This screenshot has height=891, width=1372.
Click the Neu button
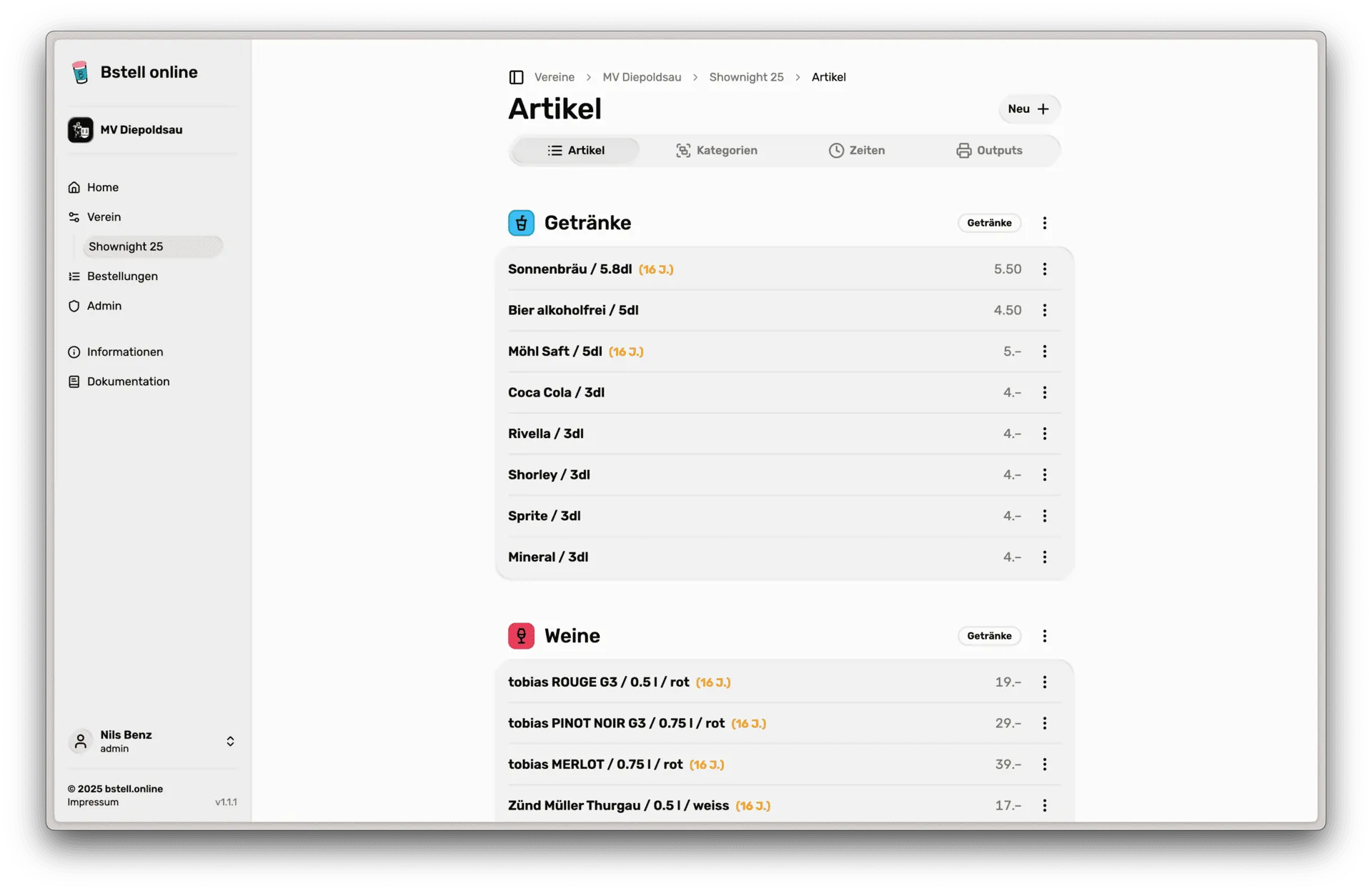point(1028,109)
